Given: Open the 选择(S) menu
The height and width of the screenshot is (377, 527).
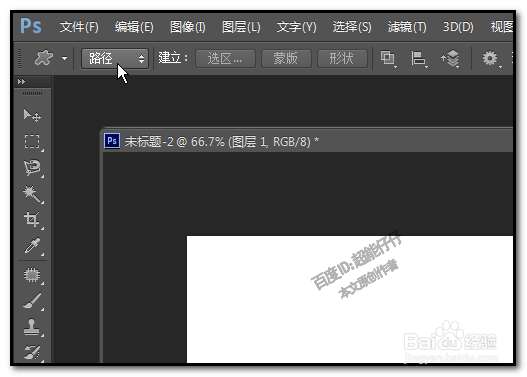Looking at the screenshot, I should point(352,27).
